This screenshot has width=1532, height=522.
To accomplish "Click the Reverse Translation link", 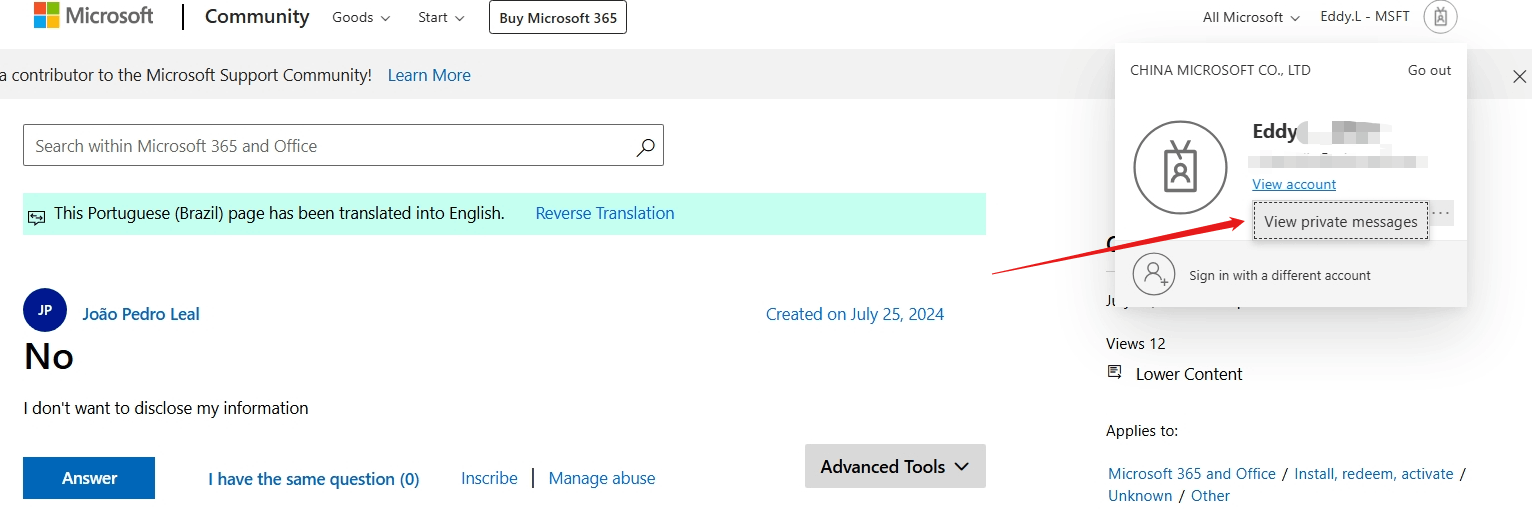I will pyautogui.click(x=605, y=213).
